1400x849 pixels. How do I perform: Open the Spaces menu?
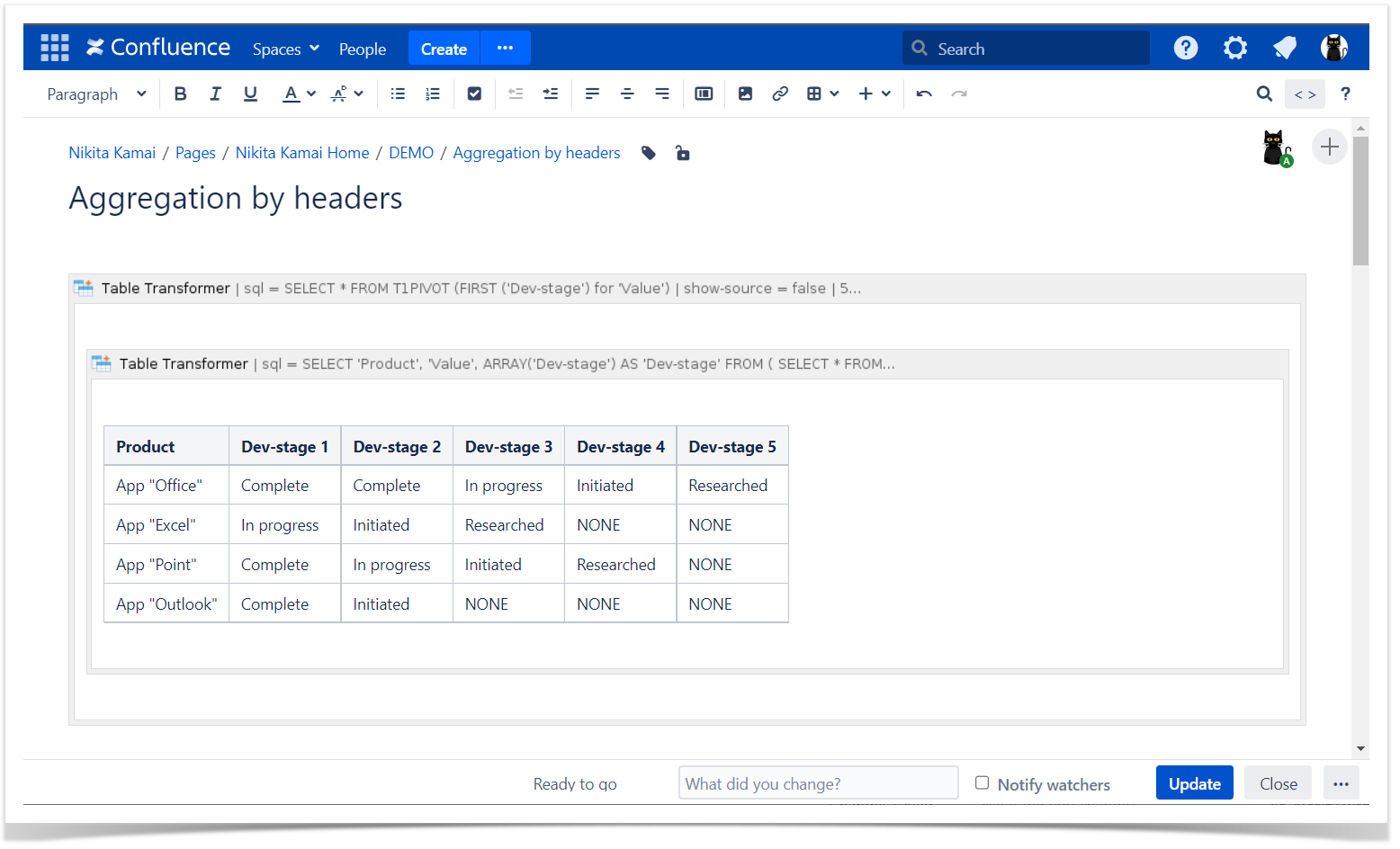[x=285, y=49]
